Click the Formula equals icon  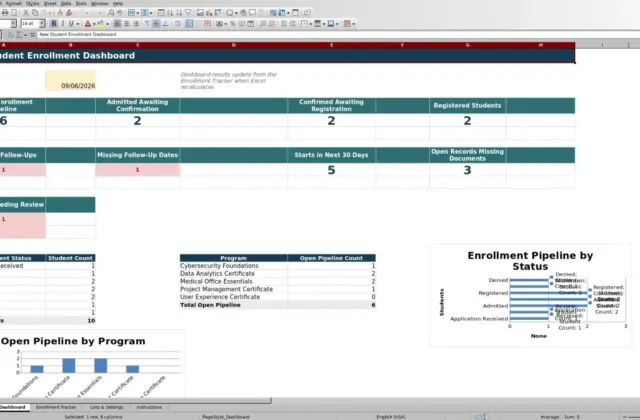(x=32, y=35)
